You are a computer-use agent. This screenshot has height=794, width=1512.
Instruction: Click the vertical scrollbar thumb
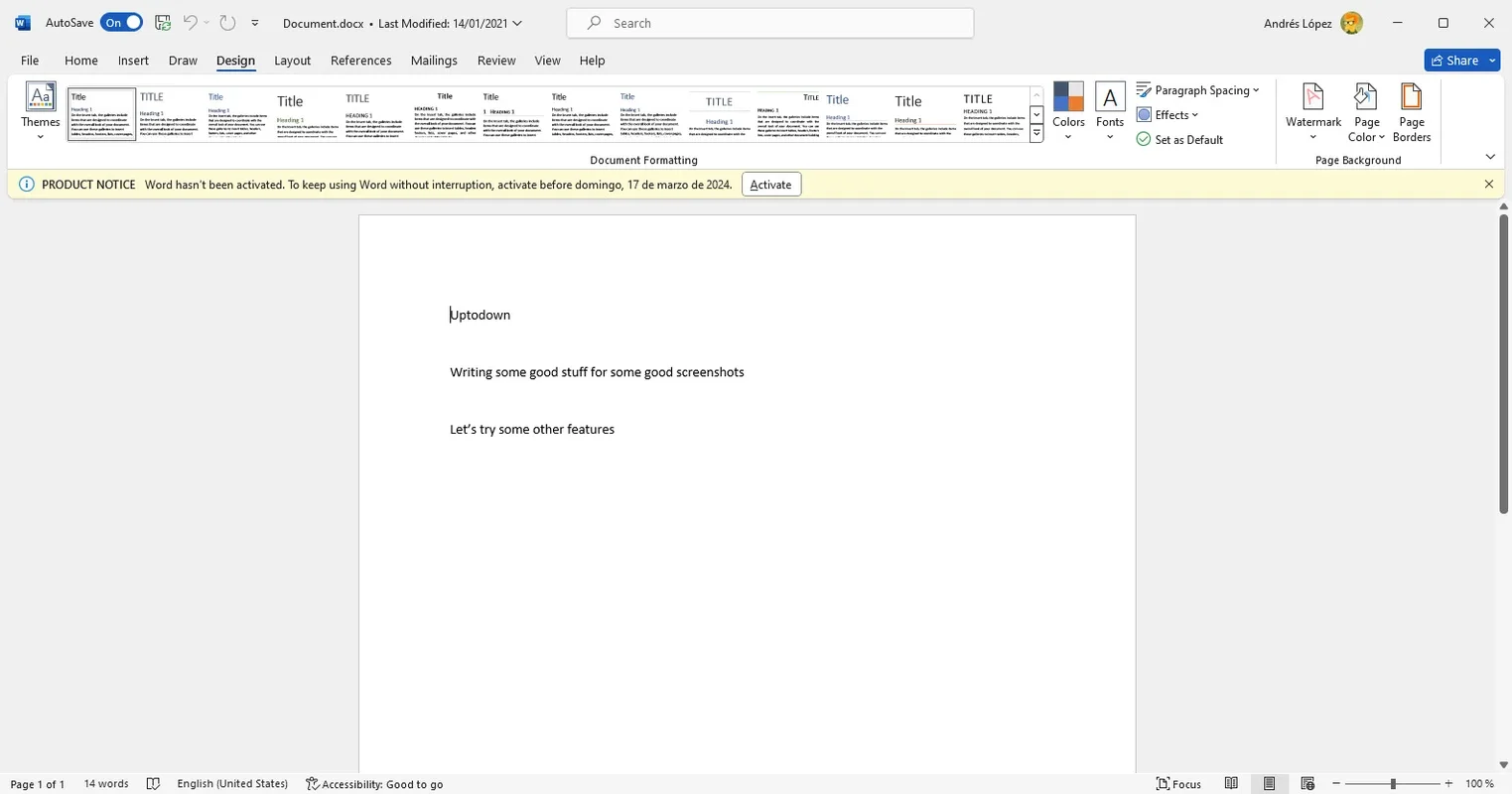tap(1503, 363)
